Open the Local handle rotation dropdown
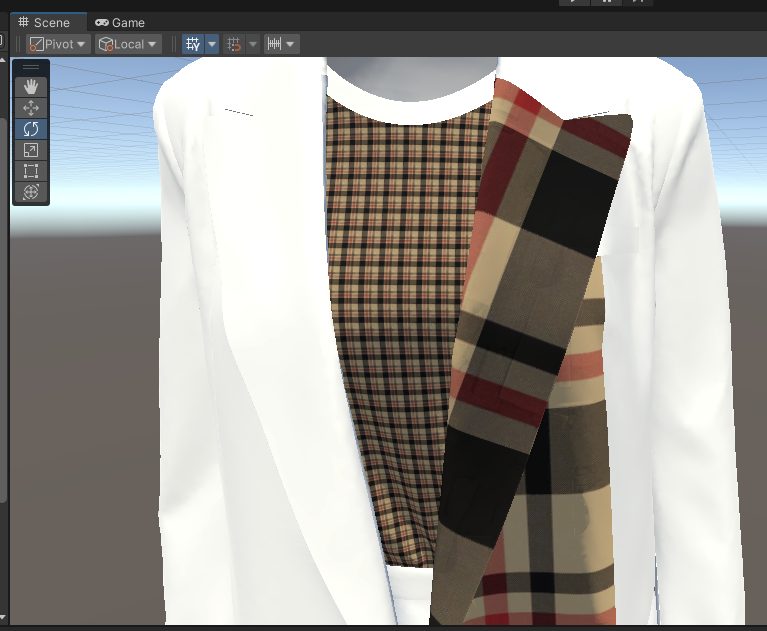The image size is (767, 631). tap(127, 44)
